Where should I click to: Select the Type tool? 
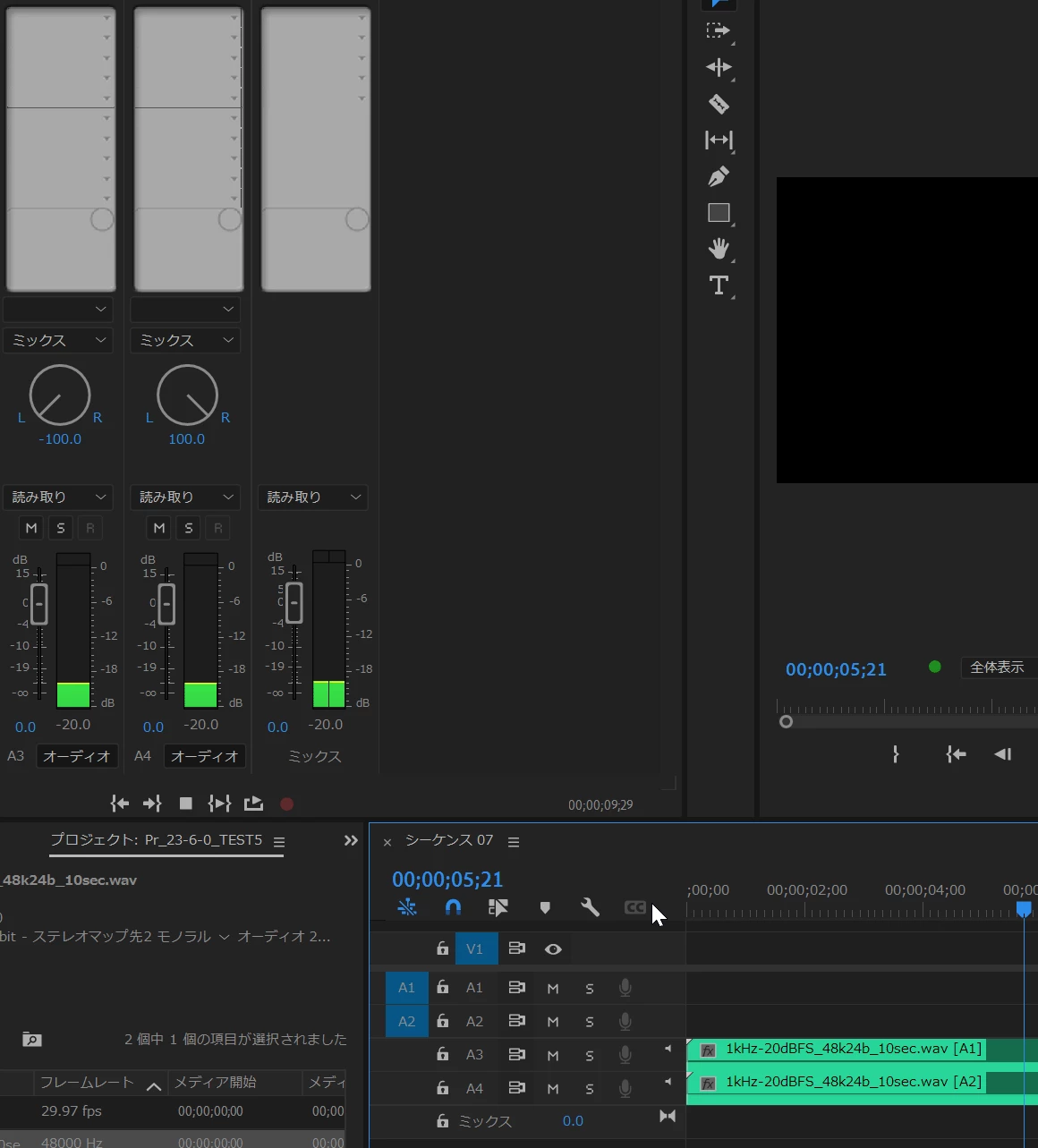point(719,285)
